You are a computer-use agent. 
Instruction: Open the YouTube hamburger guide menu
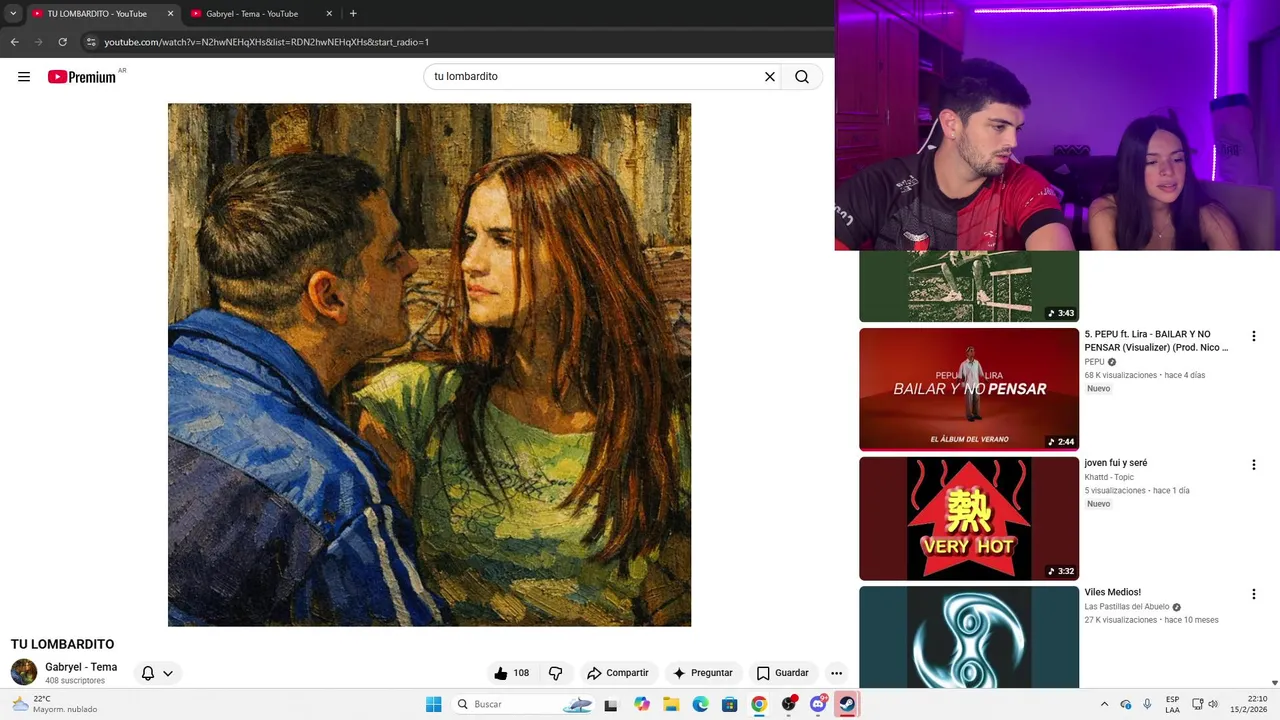(24, 77)
